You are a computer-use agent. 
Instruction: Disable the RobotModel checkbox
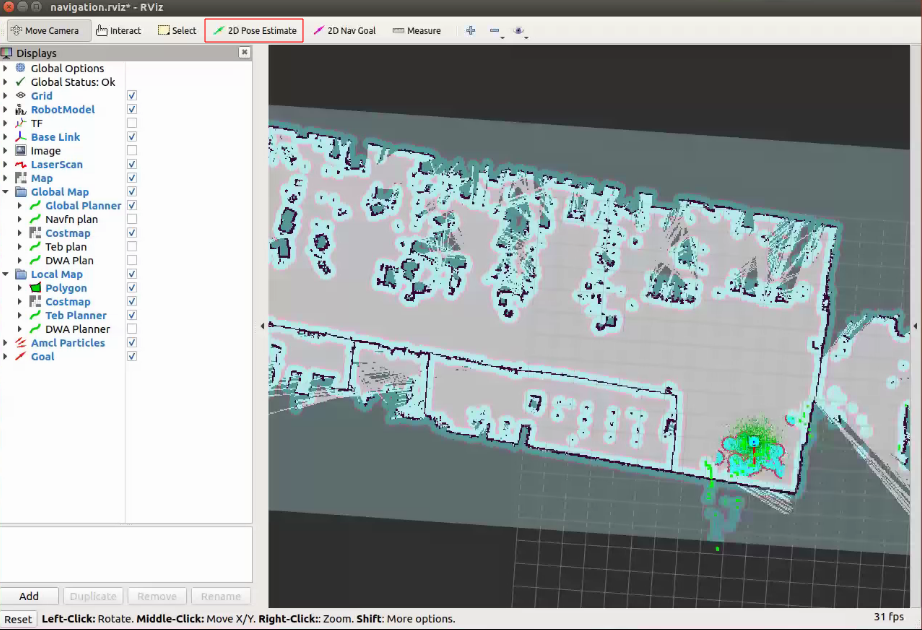pos(132,109)
